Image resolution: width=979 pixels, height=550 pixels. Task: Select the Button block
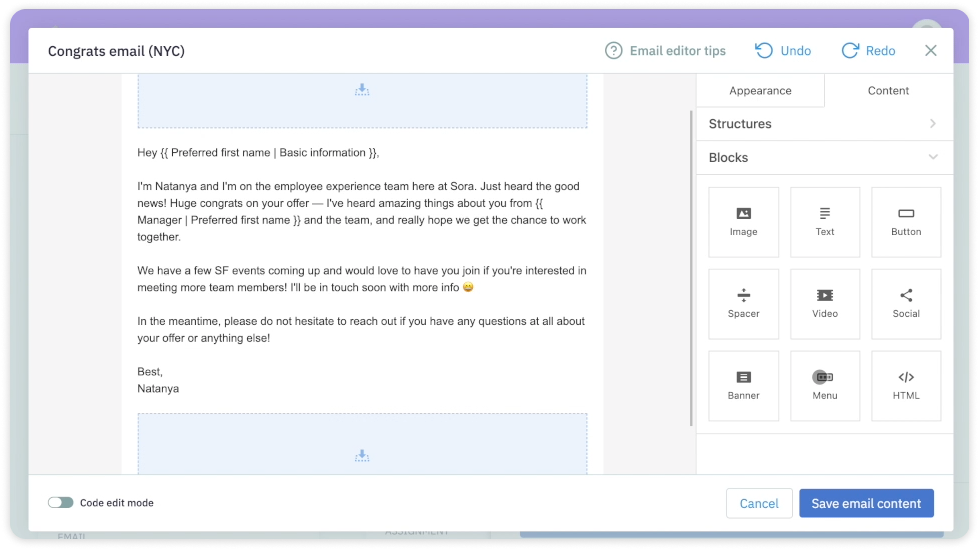[x=906, y=222]
